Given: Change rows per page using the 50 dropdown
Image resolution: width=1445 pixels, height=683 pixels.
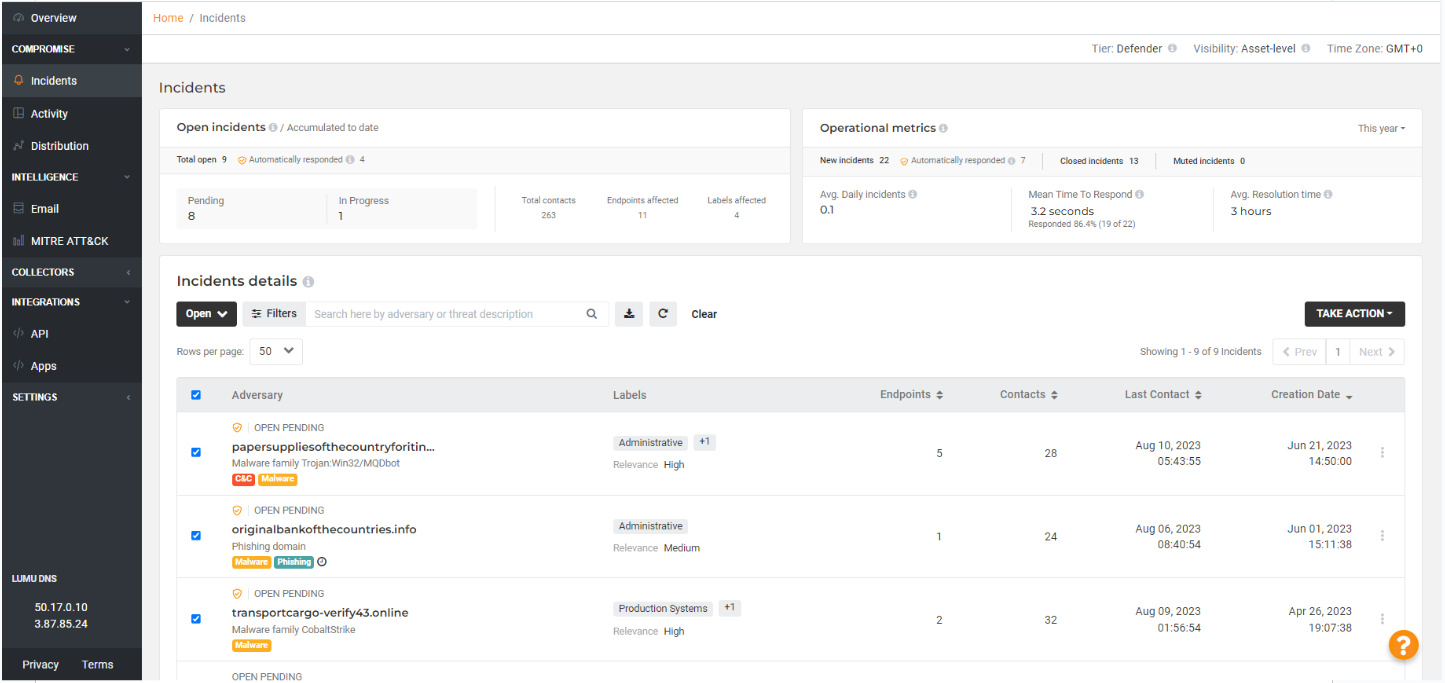Looking at the screenshot, I should [x=275, y=351].
